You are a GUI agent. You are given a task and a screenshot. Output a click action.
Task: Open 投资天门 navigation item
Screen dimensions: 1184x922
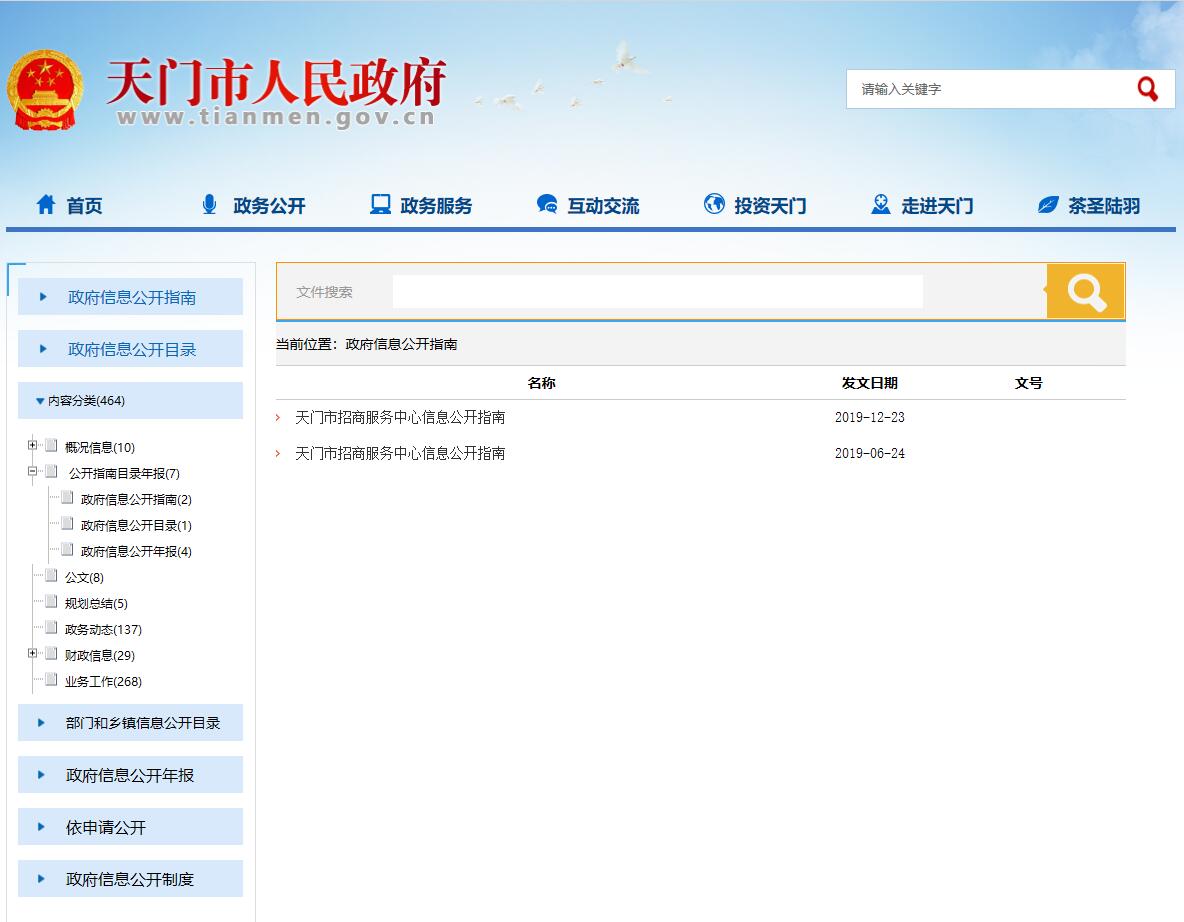(755, 206)
